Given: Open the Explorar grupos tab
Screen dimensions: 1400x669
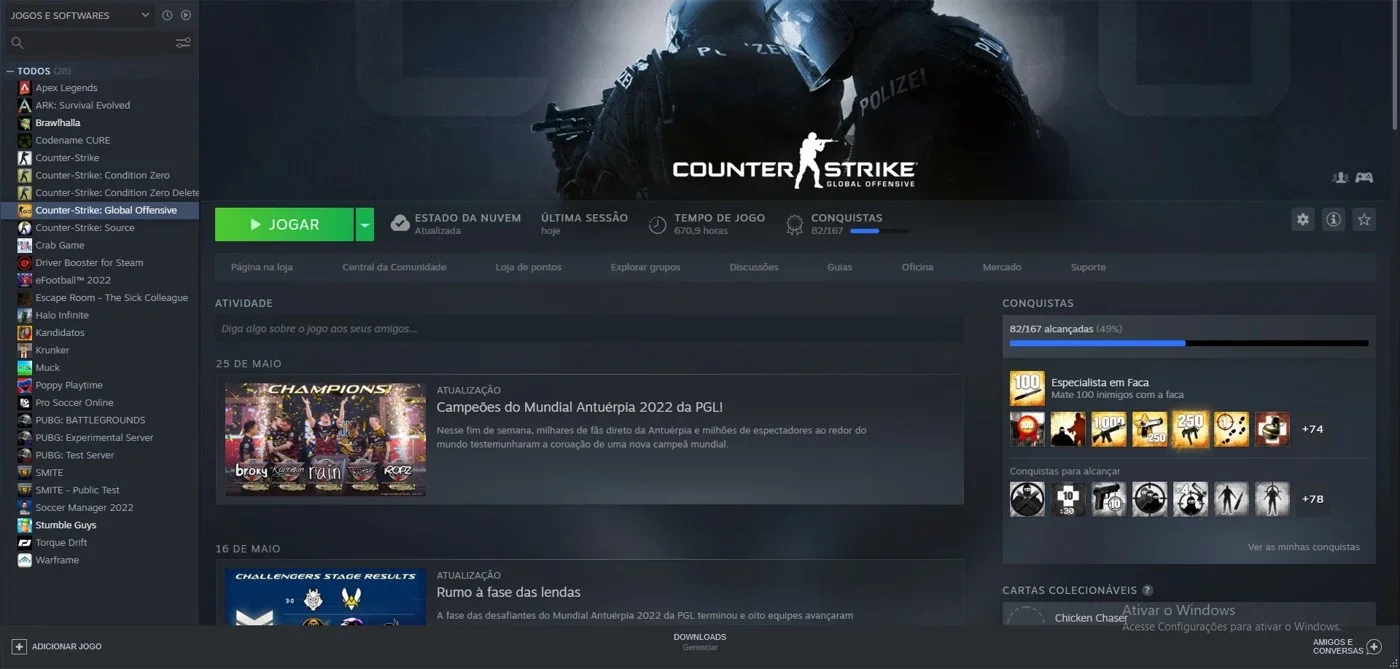Looking at the screenshot, I should (645, 267).
